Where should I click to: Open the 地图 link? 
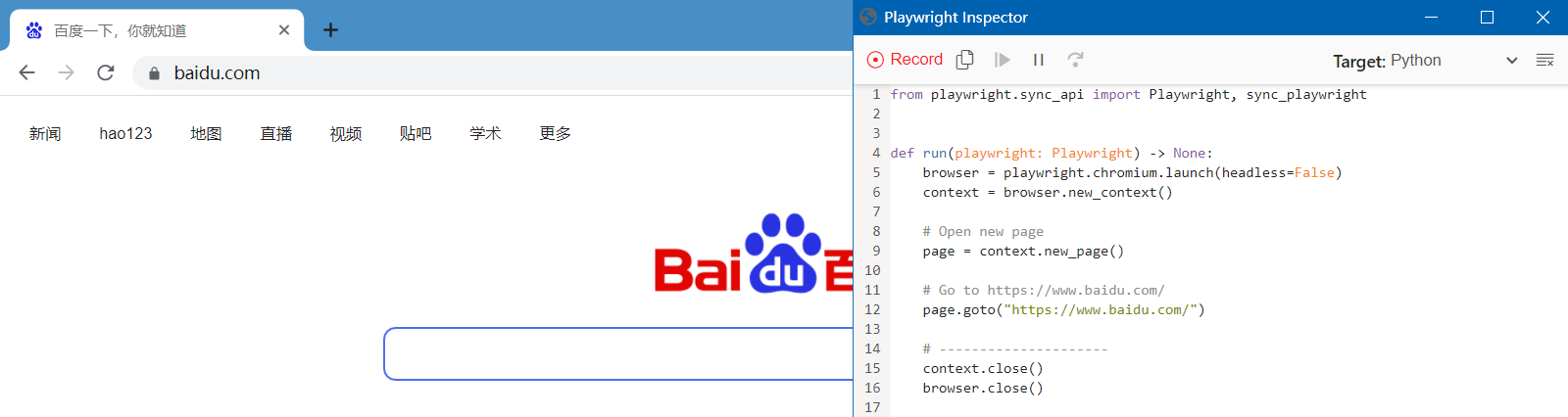[206, 134]
